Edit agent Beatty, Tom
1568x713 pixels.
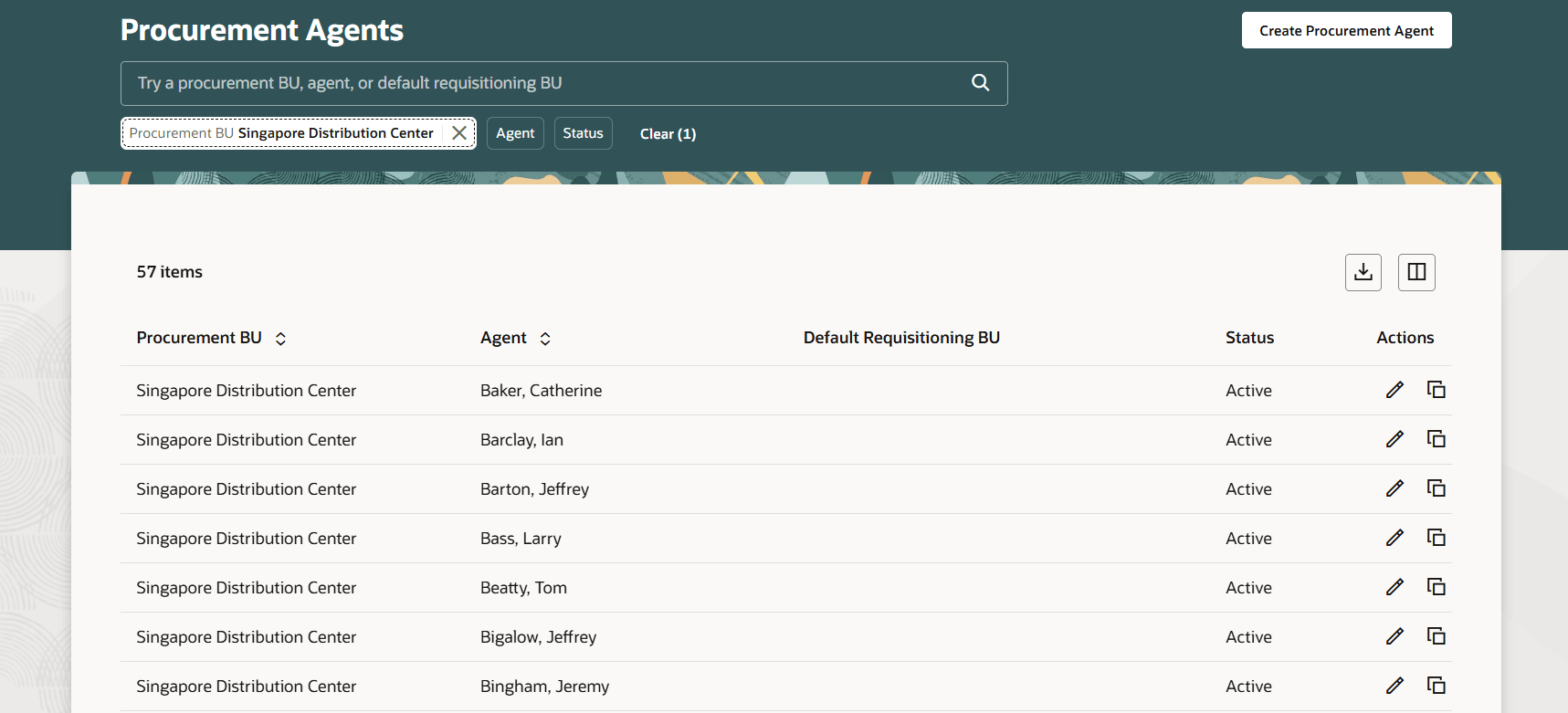pyautogui.click(x=1394, y=587)
